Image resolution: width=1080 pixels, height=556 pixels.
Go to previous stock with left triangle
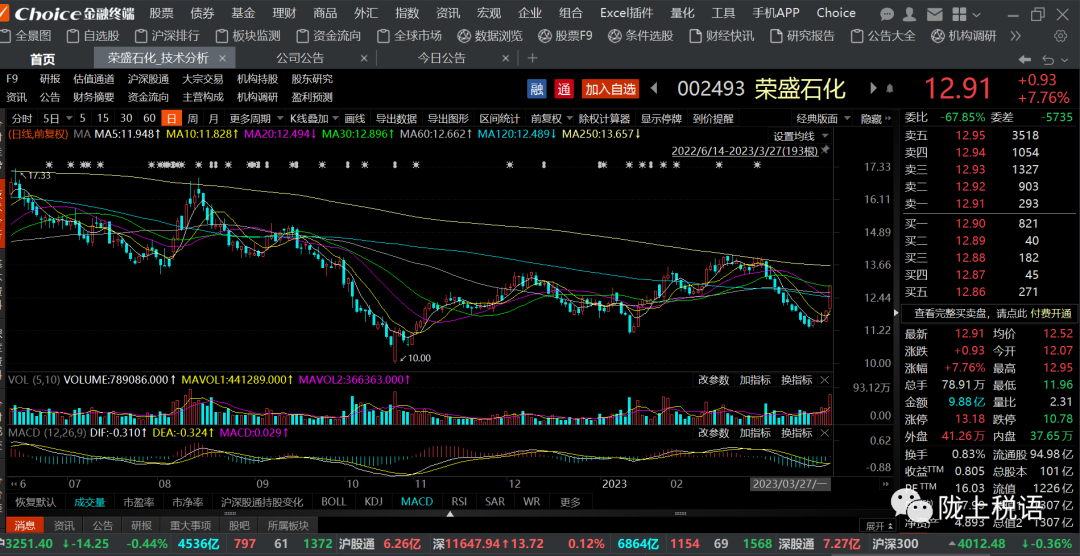pos(654,88)
